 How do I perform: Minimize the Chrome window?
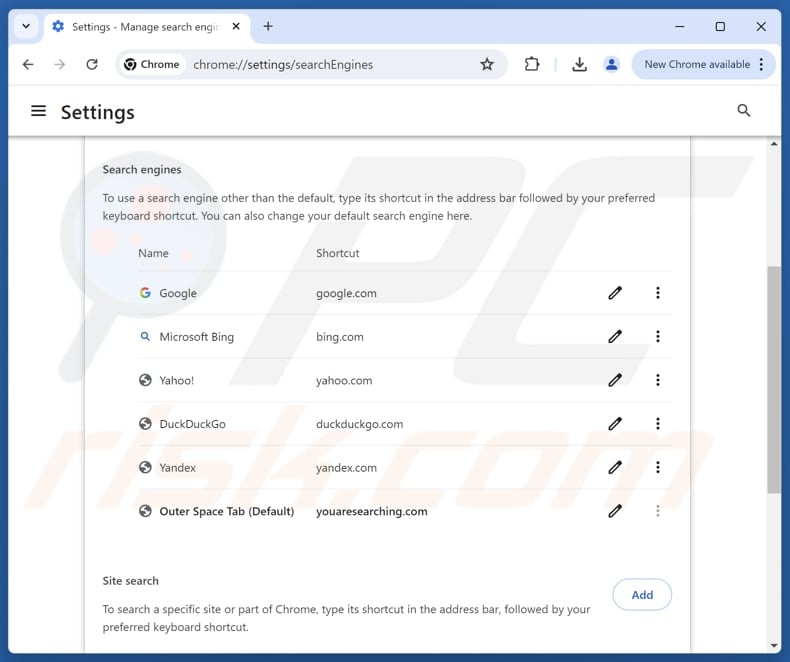pyautogui.click(x=680, y=26)
